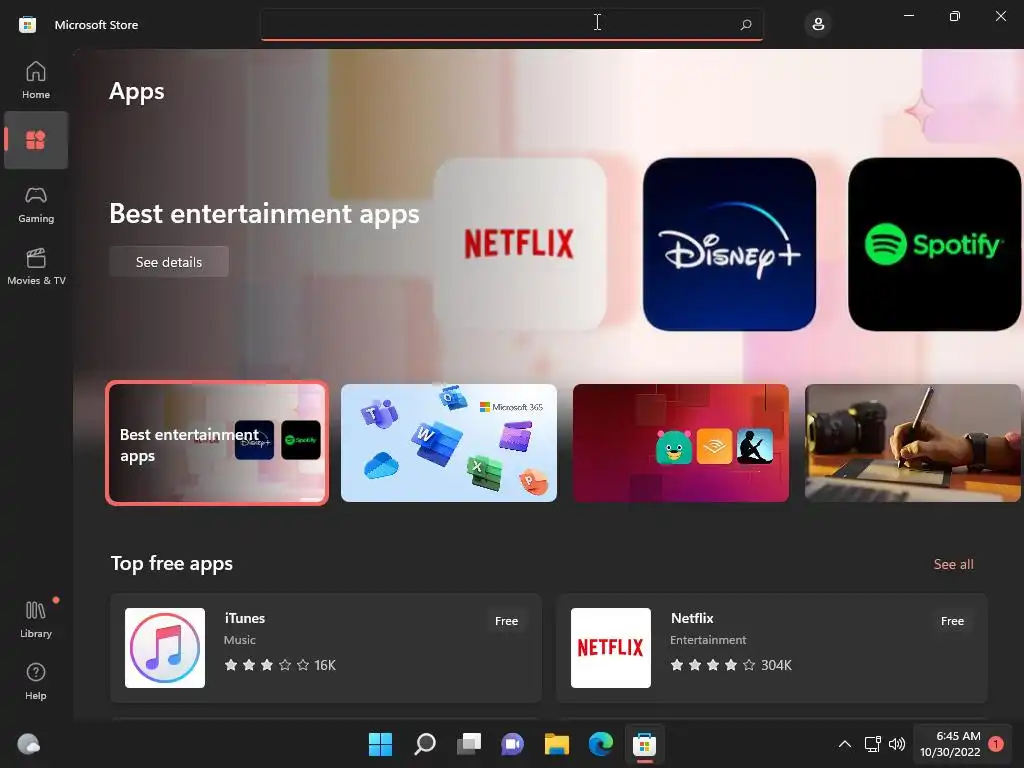1024x768 pixels.
Task: Open taskbar Search
Action: 424,744
